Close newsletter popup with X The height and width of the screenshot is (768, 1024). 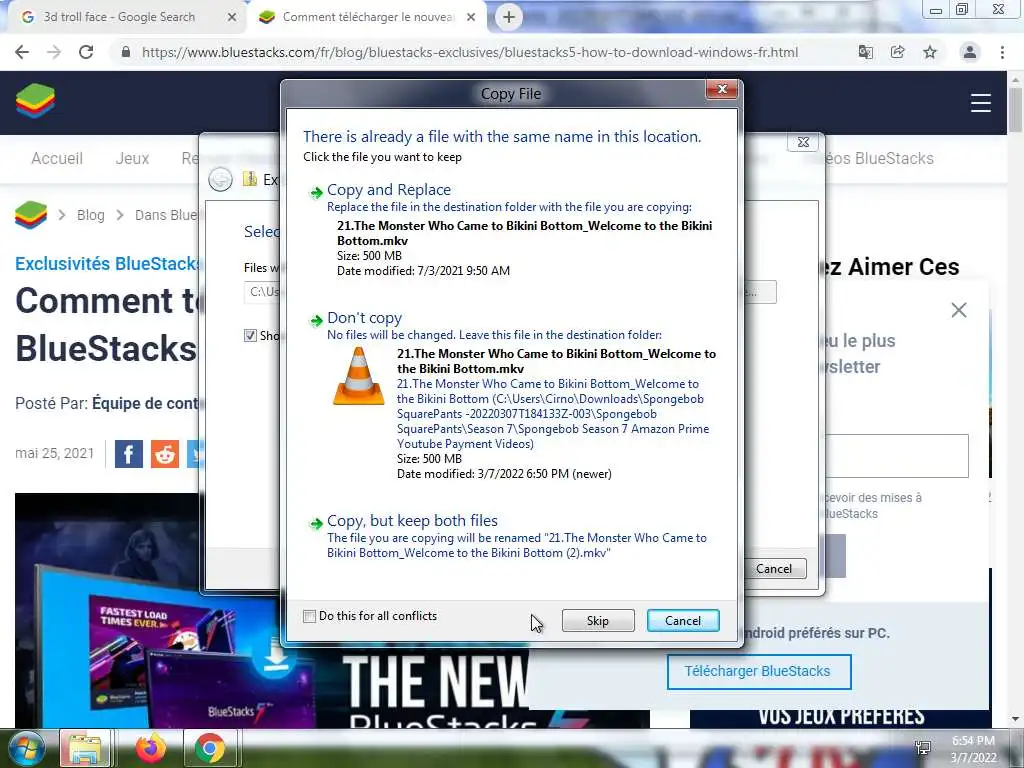click(959, 310)
